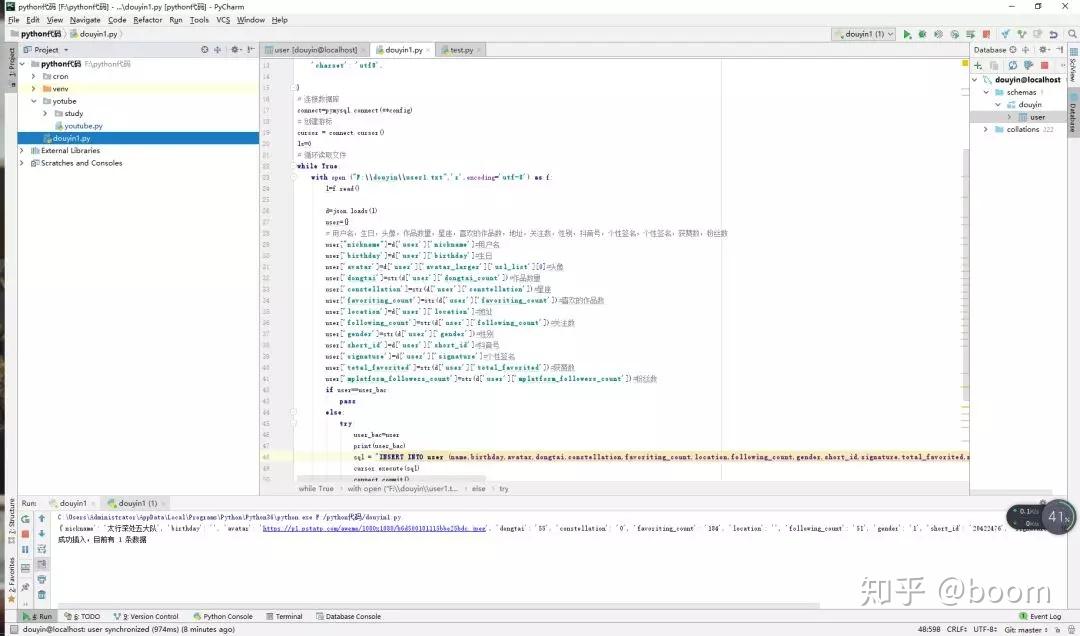Run douyin1 with the green play button

pos(907,34)
